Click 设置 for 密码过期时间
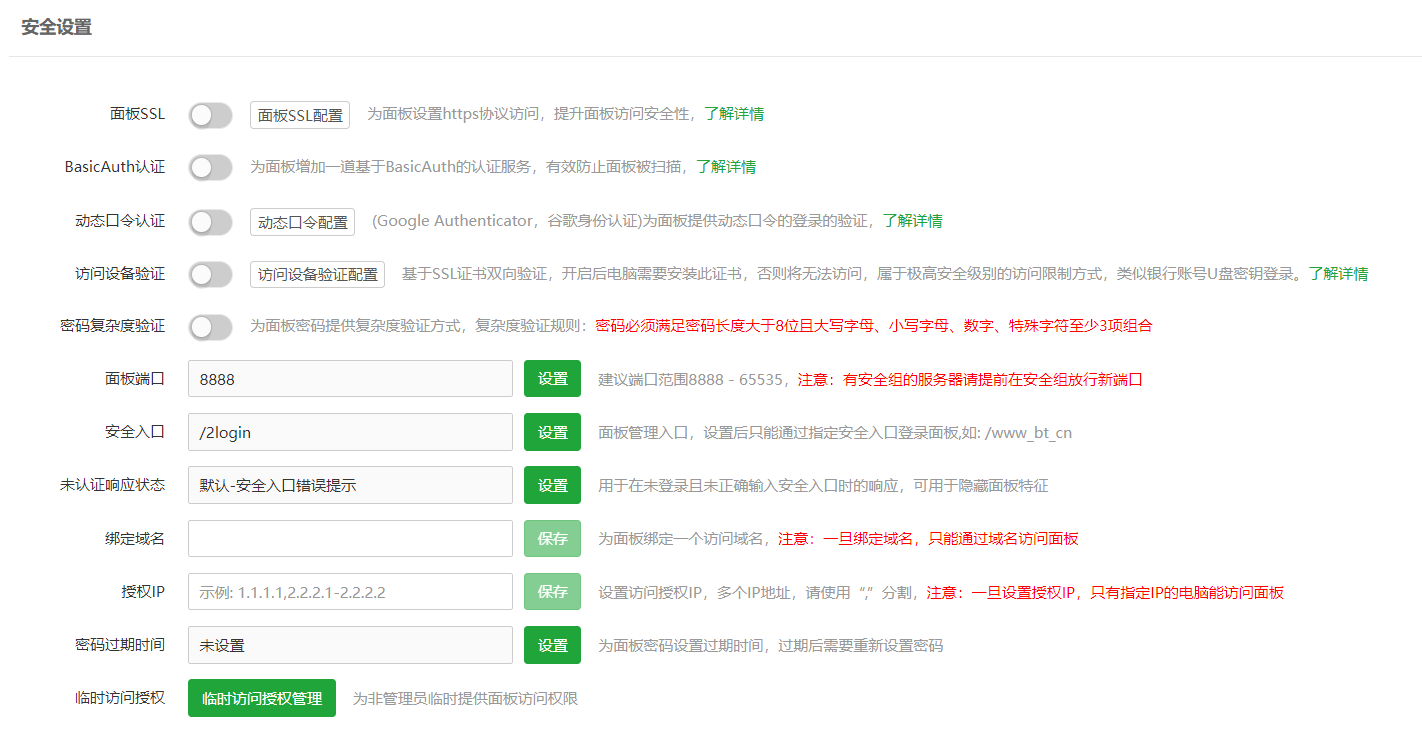The height and width of the screenshot is (737, 1422). pos(552,645)
